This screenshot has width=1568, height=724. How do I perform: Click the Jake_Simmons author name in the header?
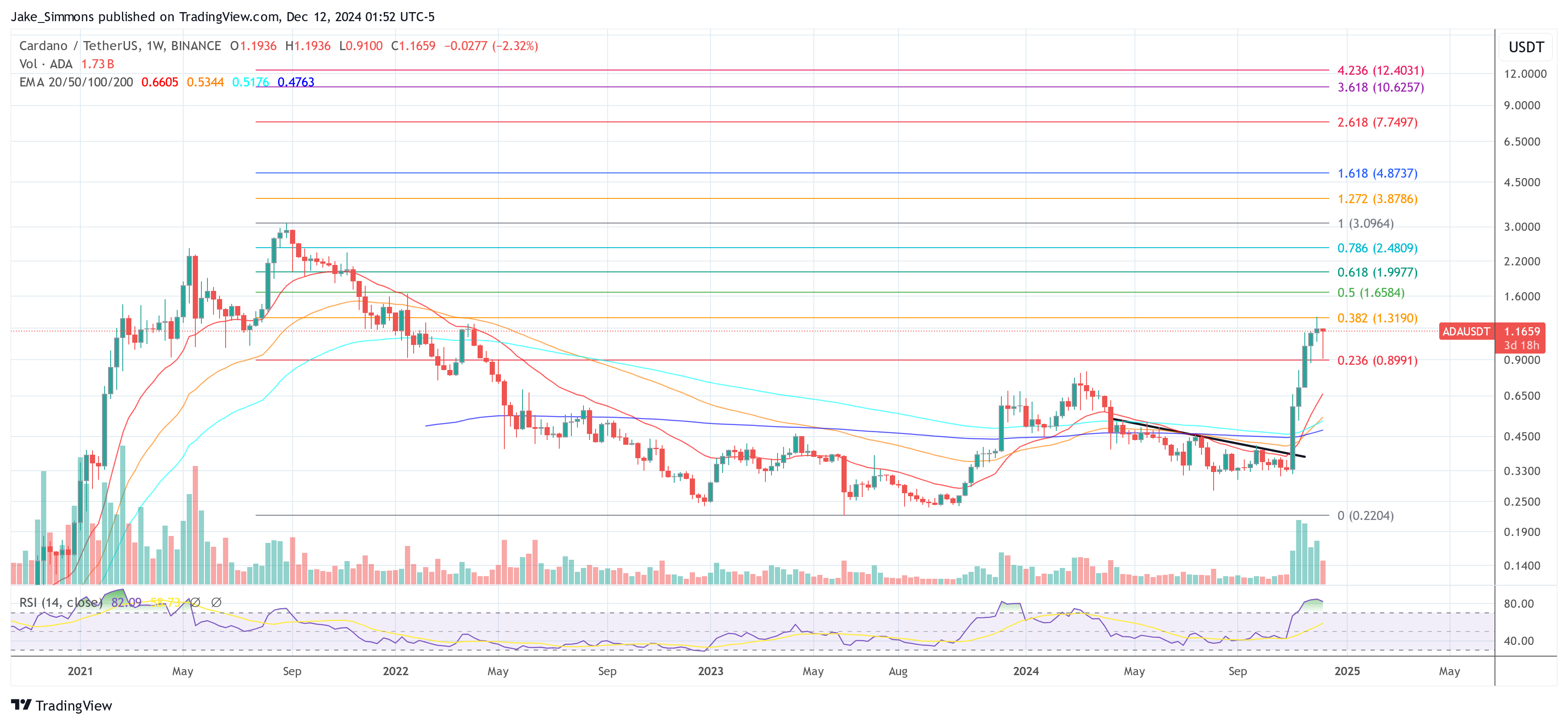point(52,17)
